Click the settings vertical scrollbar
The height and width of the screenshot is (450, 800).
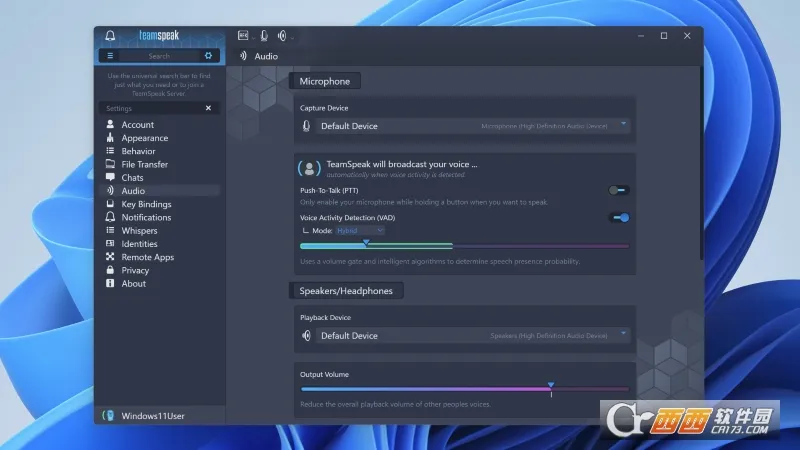pyautogui.click(x=701, y=163)
